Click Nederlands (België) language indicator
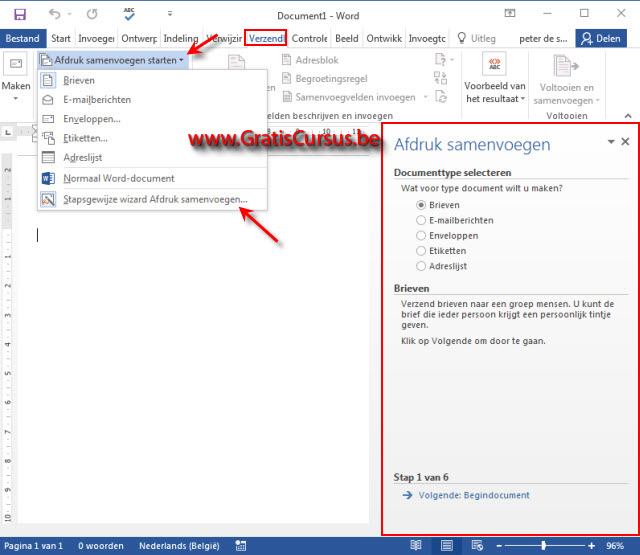 [x=179, y=546]
